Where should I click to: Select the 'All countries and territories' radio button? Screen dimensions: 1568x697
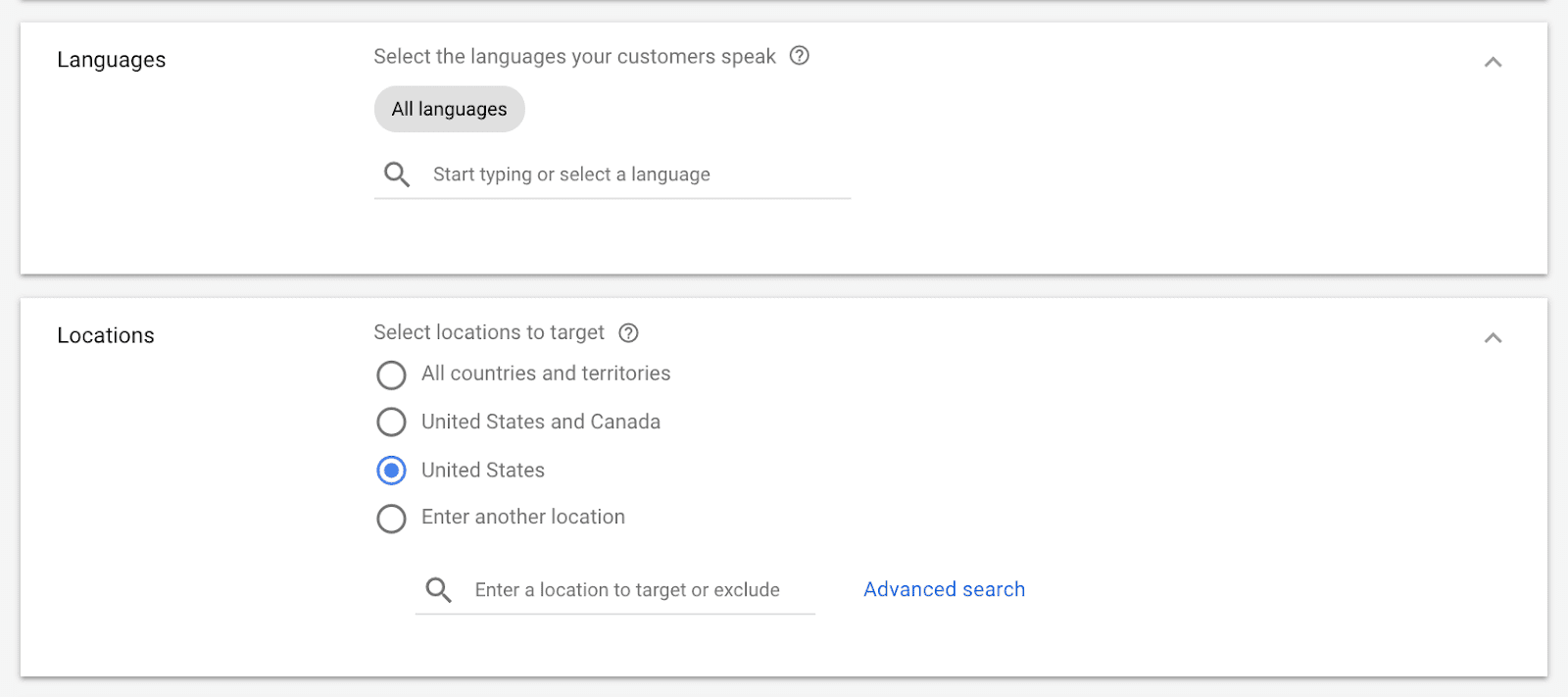391,374
